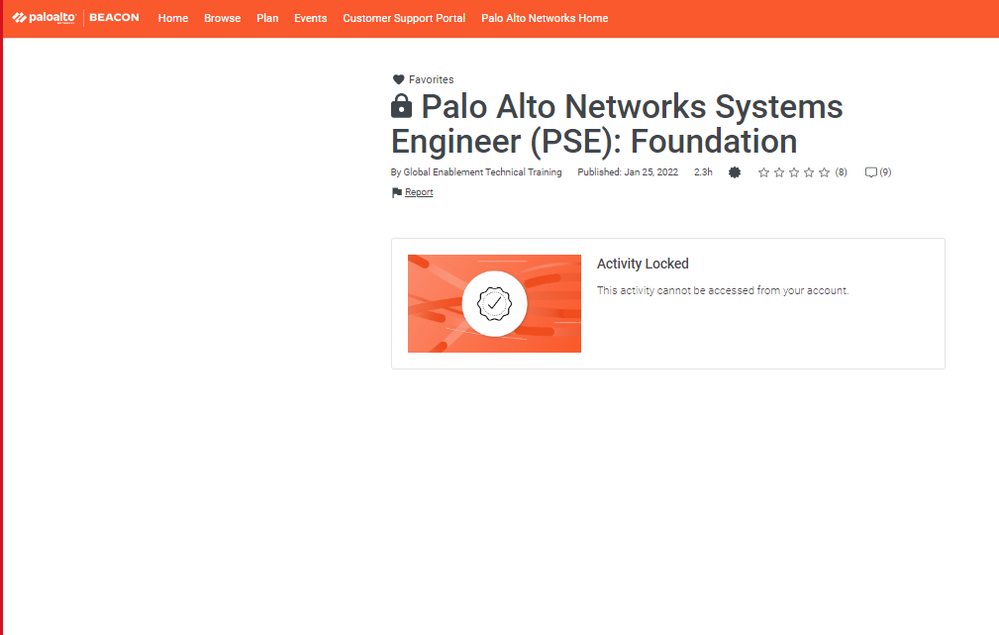This screenshot has height=635, width=999.
Task: Add course to Favorites via label
Action: 431,80
